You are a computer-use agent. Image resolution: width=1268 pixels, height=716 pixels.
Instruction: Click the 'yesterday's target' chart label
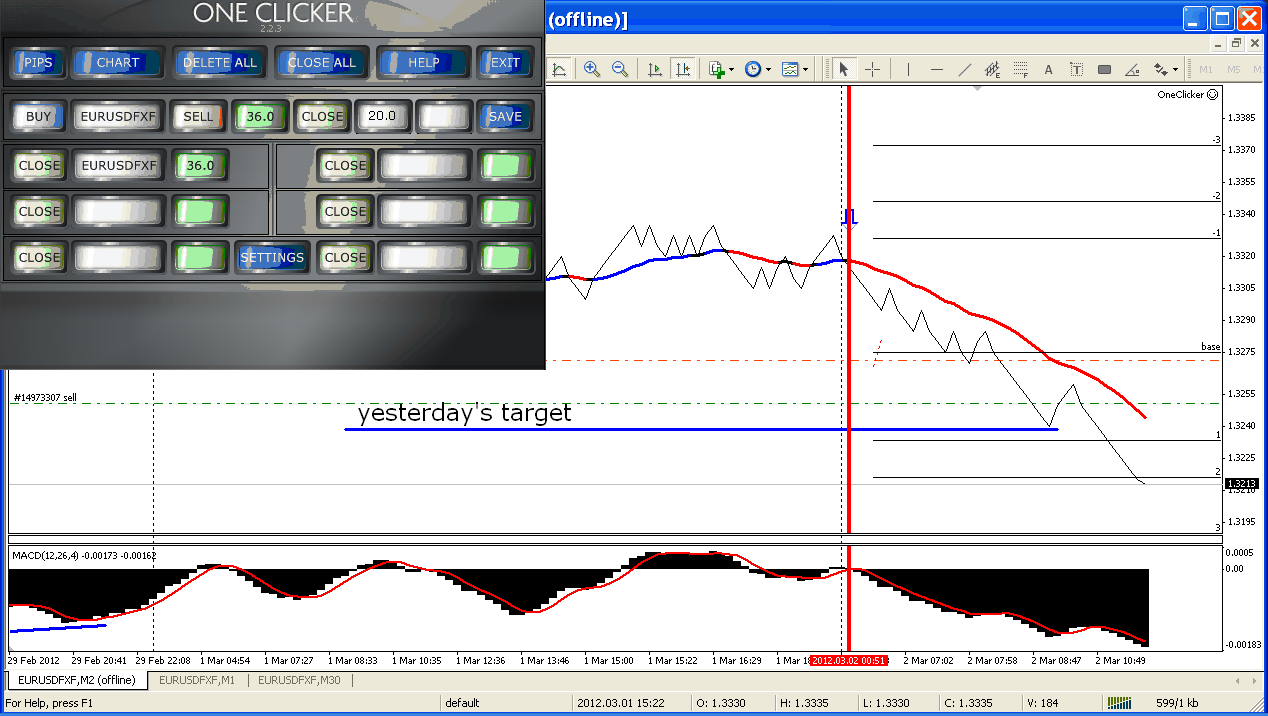coord(464,412)
